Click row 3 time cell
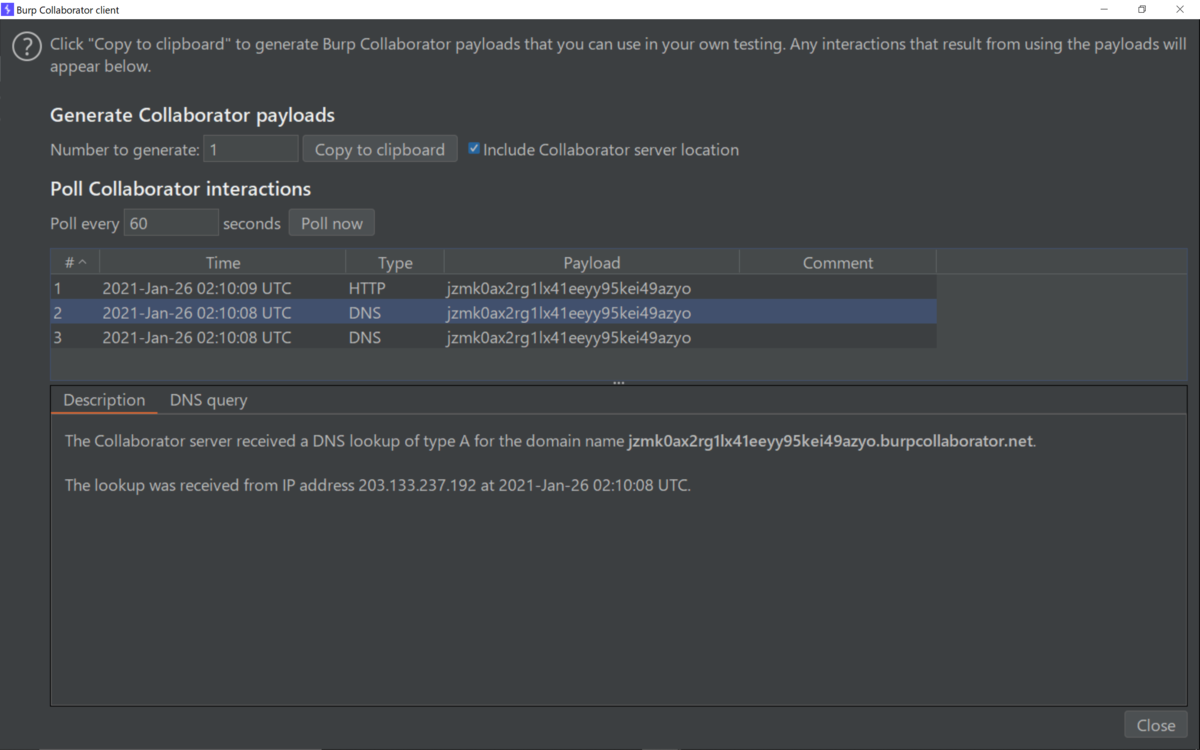 (x=223, y=338)
